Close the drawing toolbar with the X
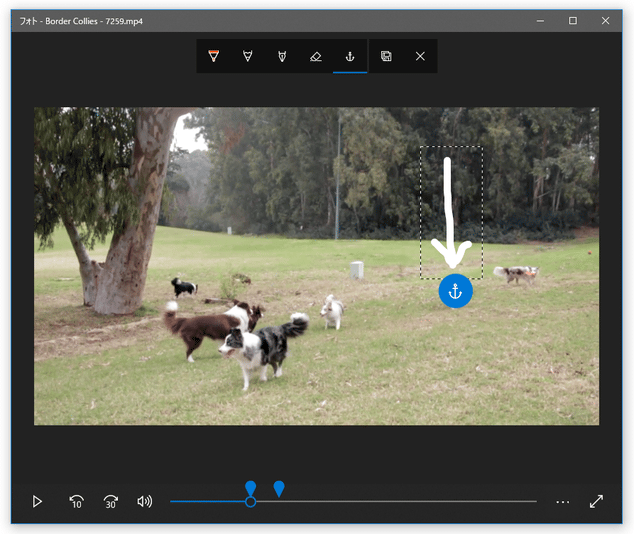 tap(420, 57)
